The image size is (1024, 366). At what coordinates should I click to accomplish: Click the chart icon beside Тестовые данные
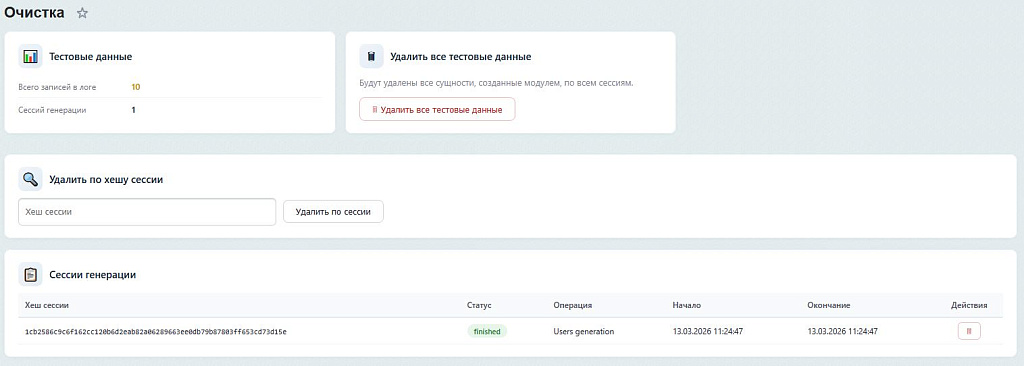click(x=30, y=57)
